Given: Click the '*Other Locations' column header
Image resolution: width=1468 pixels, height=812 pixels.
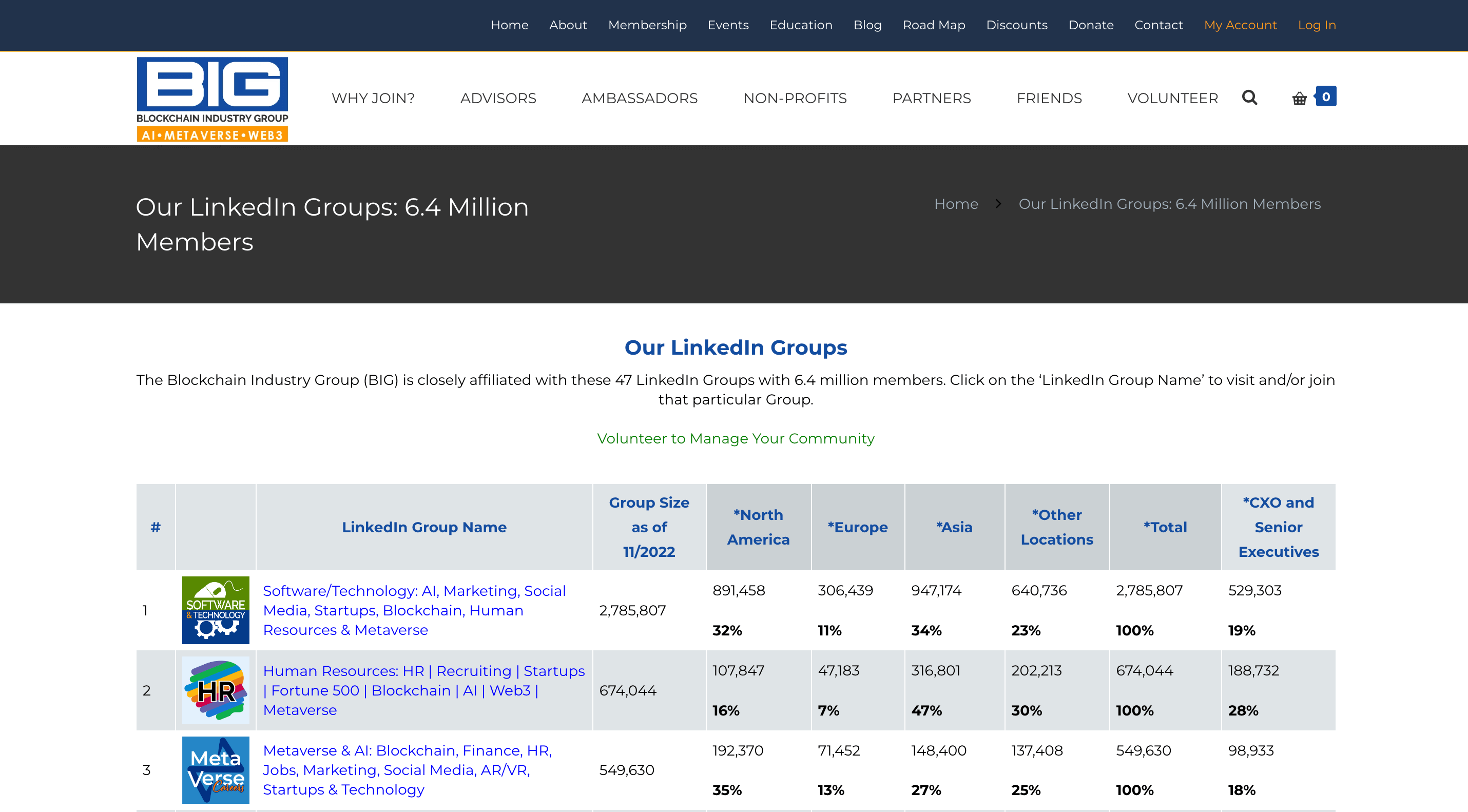Looking at the screenshot, I should coord(1056,527).
